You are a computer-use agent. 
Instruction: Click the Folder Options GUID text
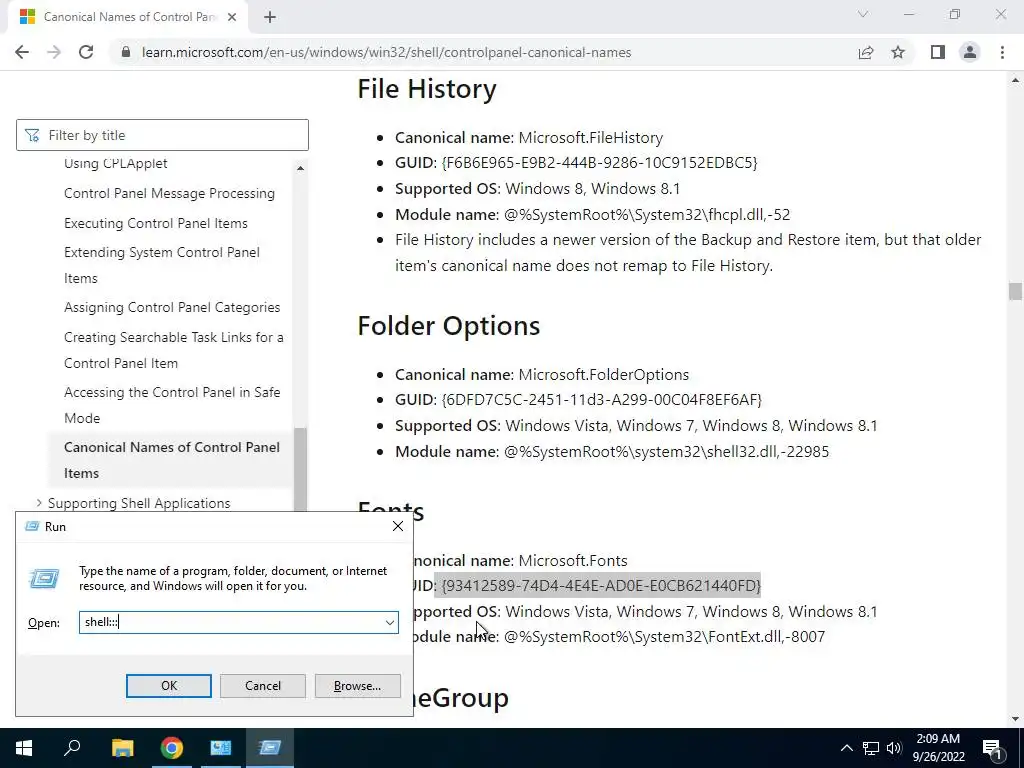tap(601, 400)
